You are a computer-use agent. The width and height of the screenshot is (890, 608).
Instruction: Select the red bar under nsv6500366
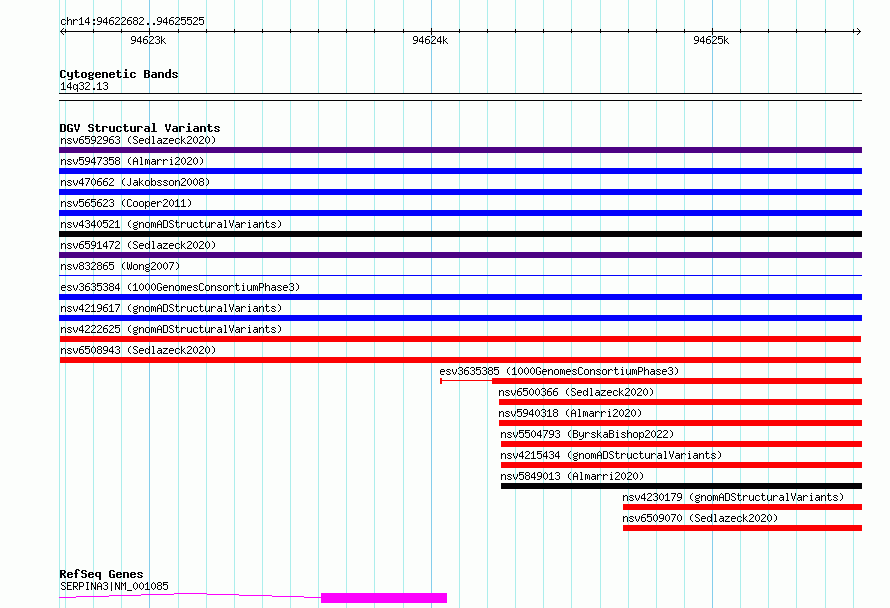click(x=680, y=402)
